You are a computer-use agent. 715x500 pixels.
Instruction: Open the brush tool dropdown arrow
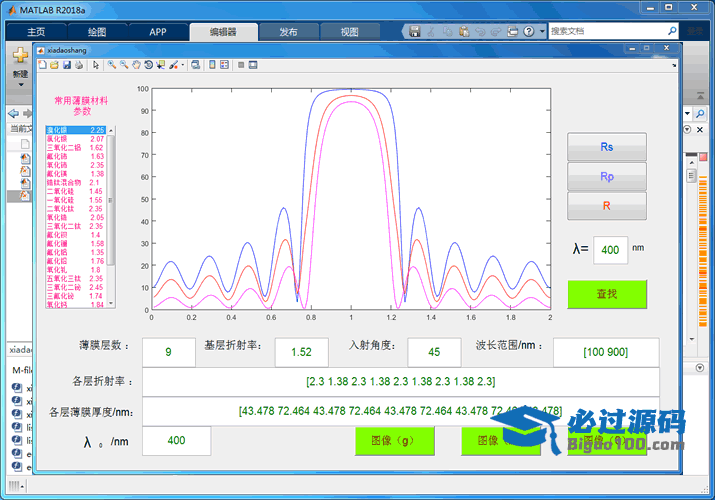point(182,65)
